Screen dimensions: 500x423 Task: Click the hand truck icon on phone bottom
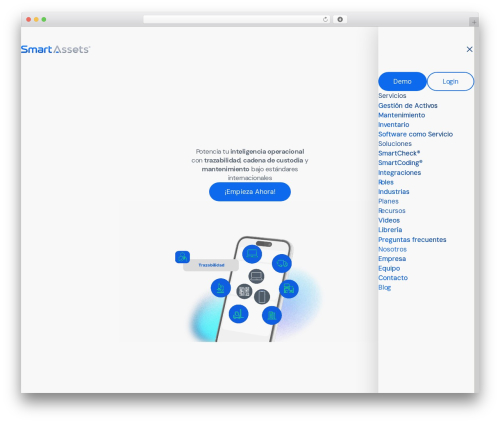click(238, 314)
